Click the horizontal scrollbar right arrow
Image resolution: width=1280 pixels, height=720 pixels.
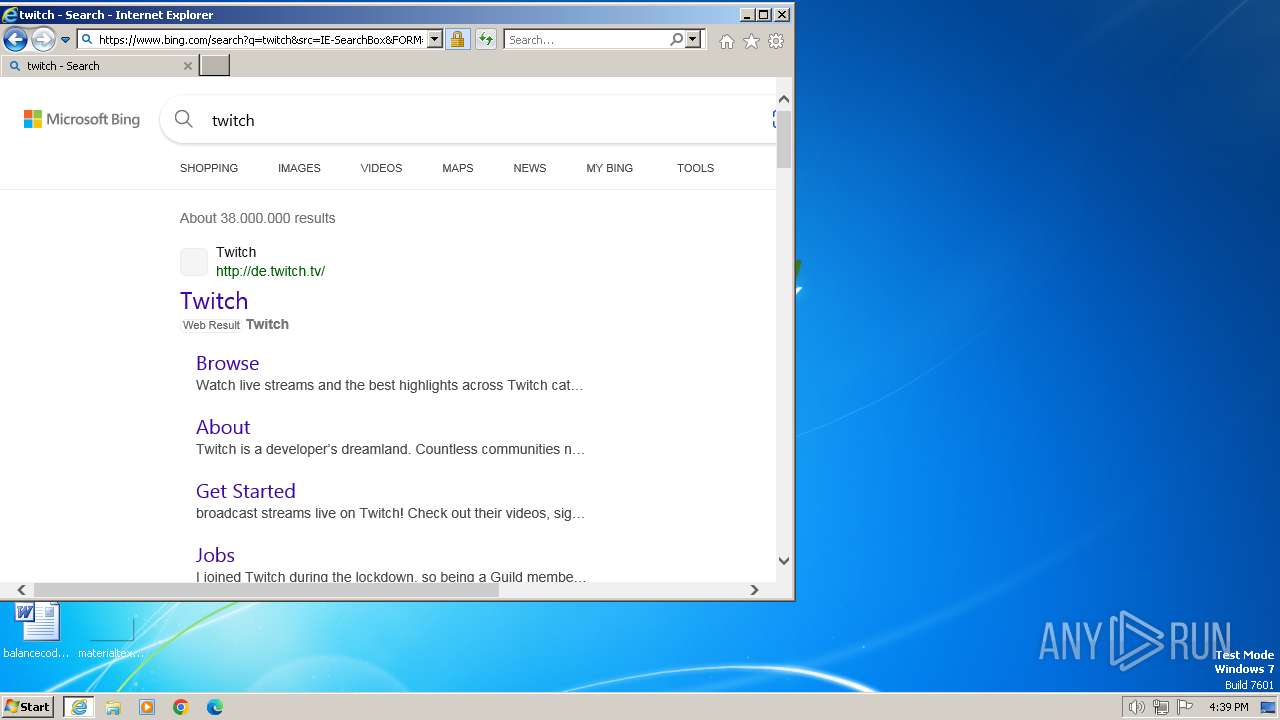pyautogui.click(x=755, y=590)
